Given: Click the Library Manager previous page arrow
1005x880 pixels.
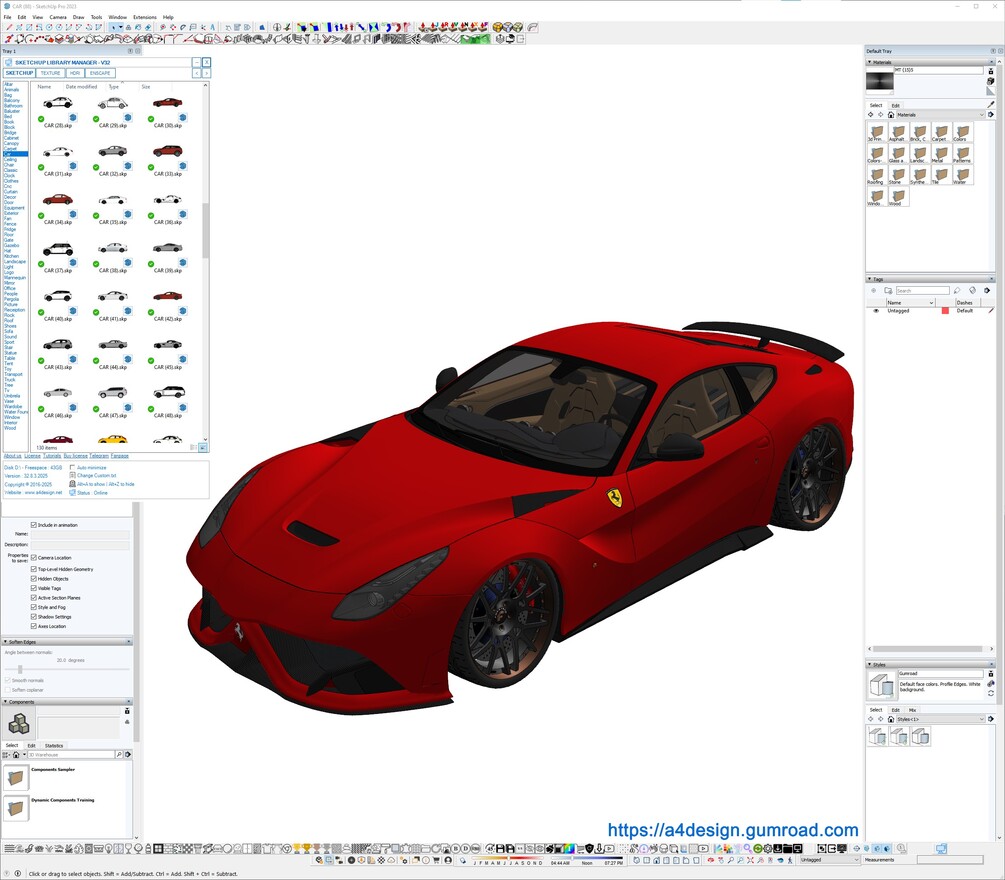Looking at the screenshot, I should [x=197, y=73].
